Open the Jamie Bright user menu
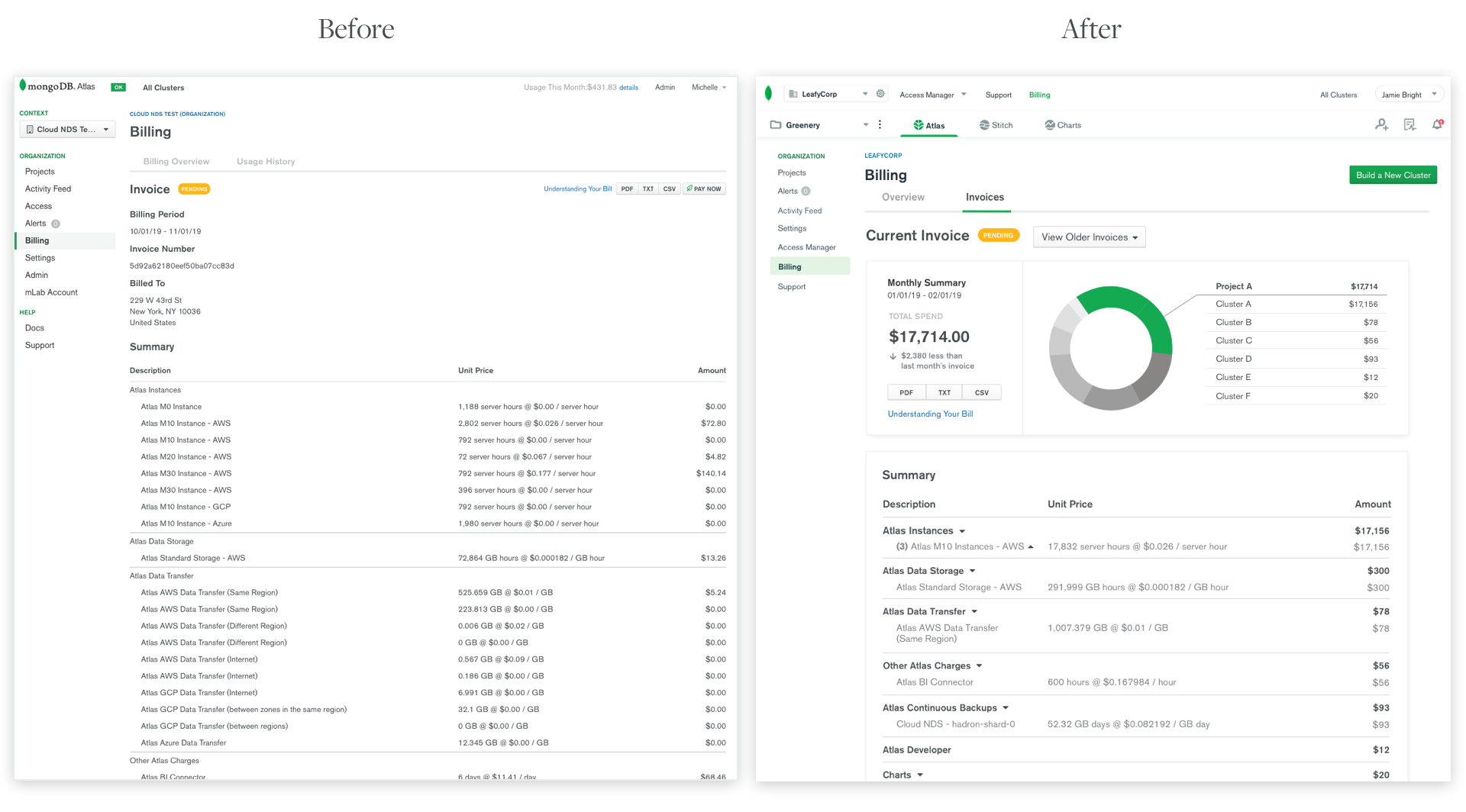The width and height of the screenshot is (1466, 812). pos(1409,95)
